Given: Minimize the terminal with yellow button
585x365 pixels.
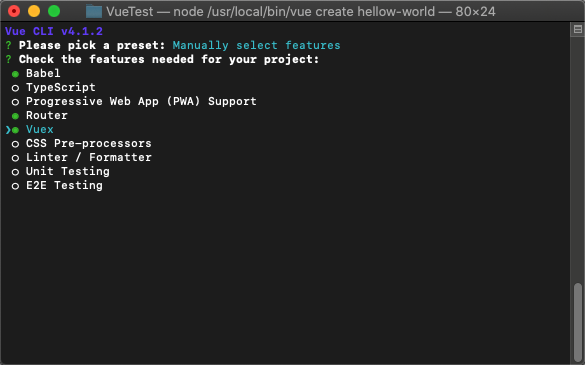Looking at the screenshot, I should (x=34, y=11).
